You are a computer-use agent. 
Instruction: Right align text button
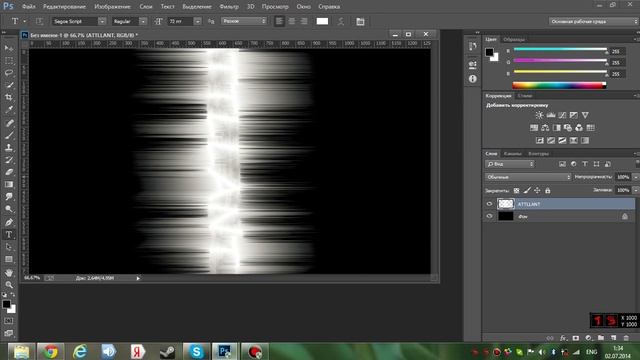click(304, 21)
